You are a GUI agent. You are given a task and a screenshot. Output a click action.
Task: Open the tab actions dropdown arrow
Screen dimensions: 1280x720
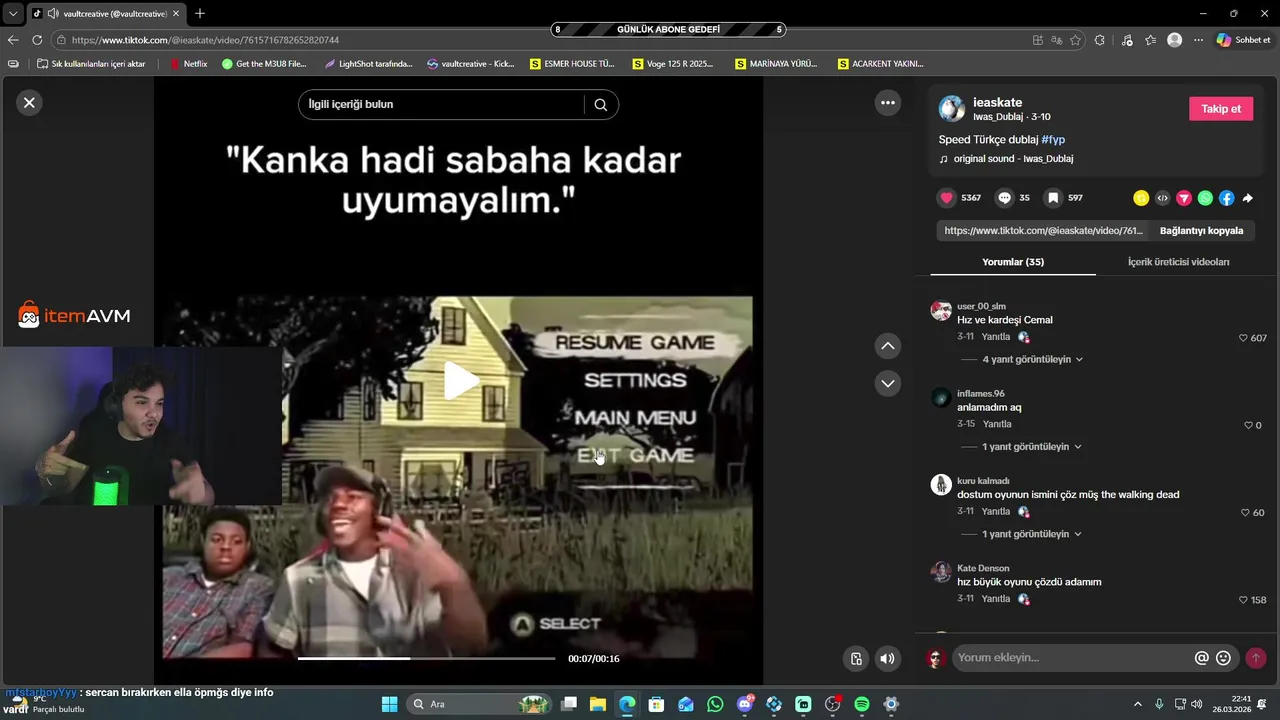13,13
